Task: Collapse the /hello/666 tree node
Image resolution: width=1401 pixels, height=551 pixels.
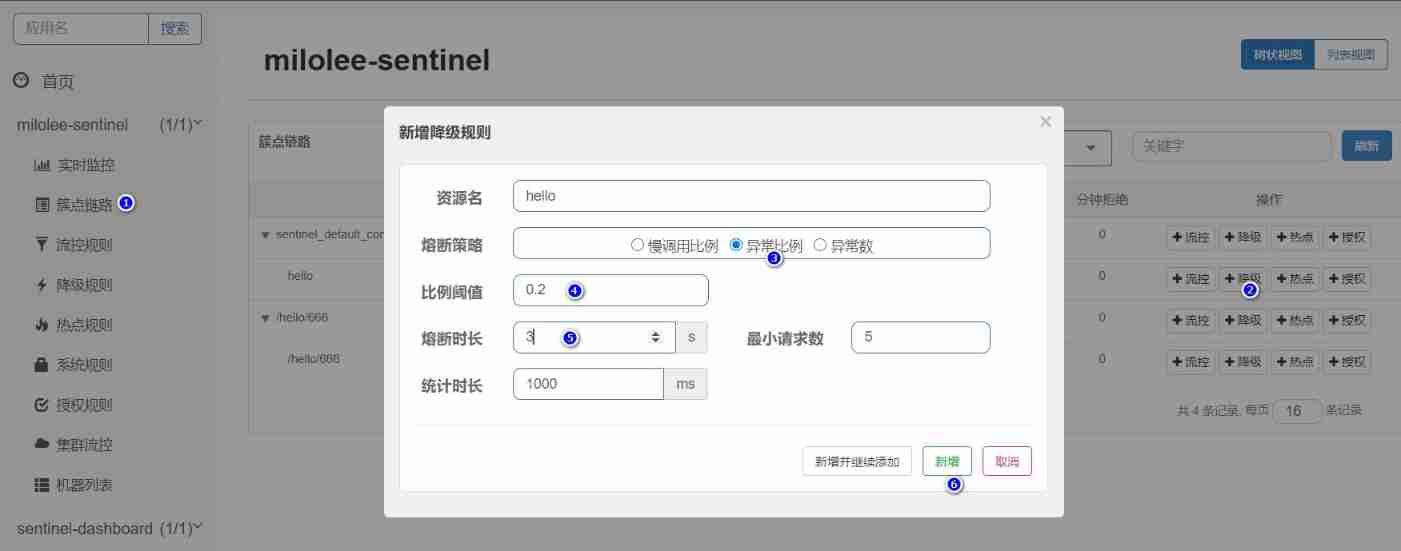Action: point(265,318)
